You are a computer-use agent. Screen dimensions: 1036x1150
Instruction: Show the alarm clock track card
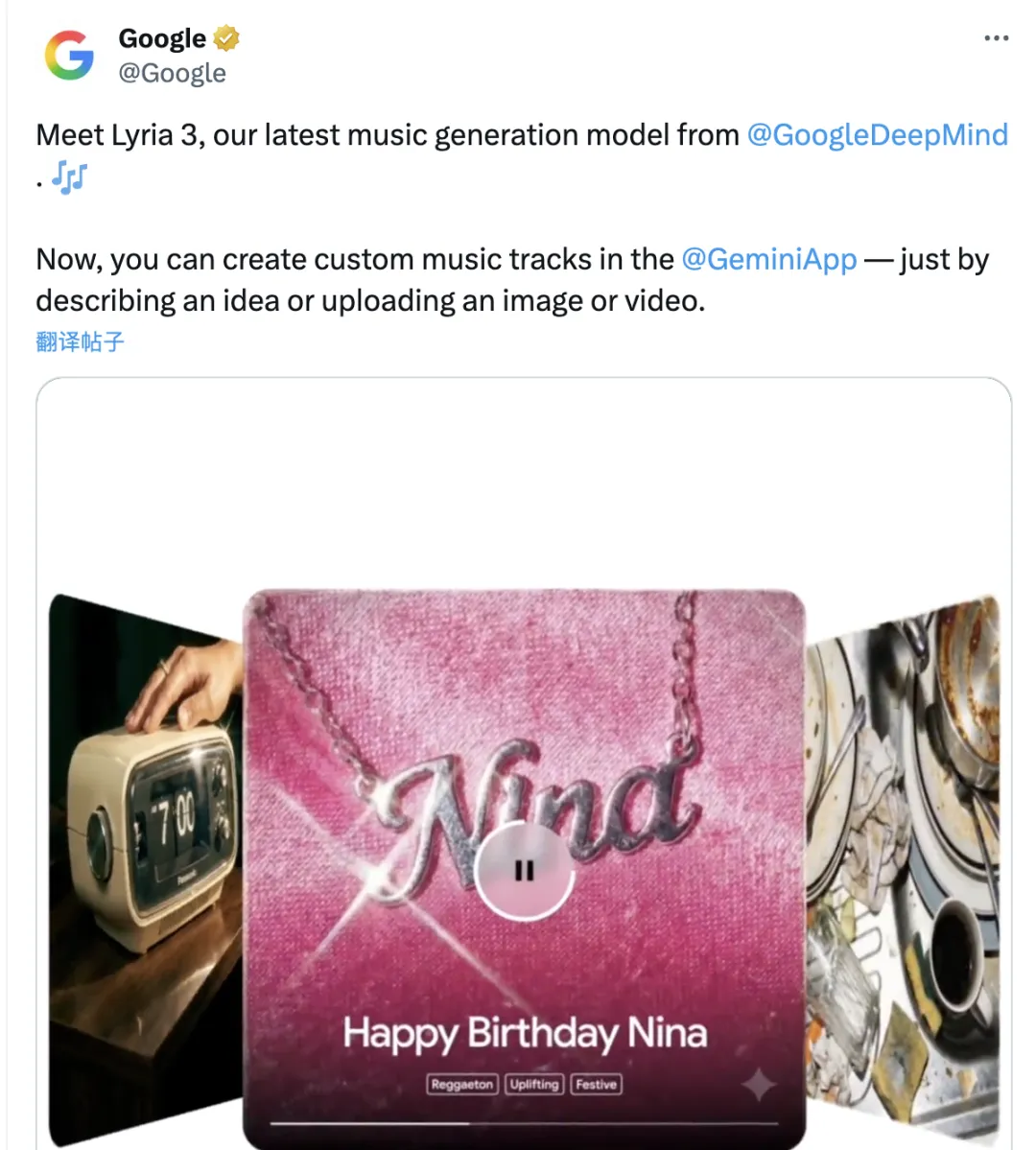(x=144, y=815)
